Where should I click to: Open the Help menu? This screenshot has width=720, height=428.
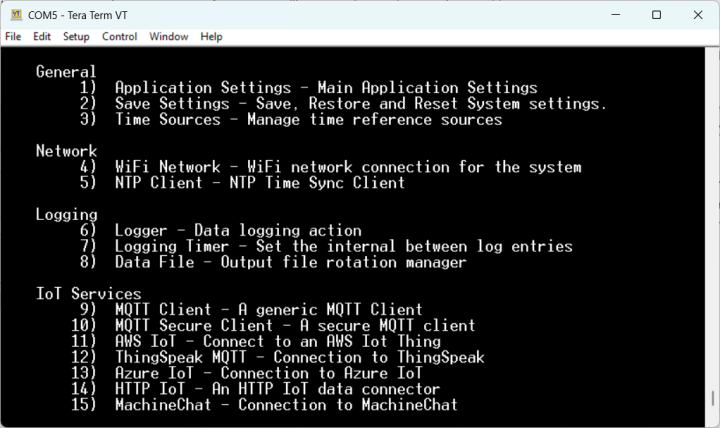coord(211,36)
